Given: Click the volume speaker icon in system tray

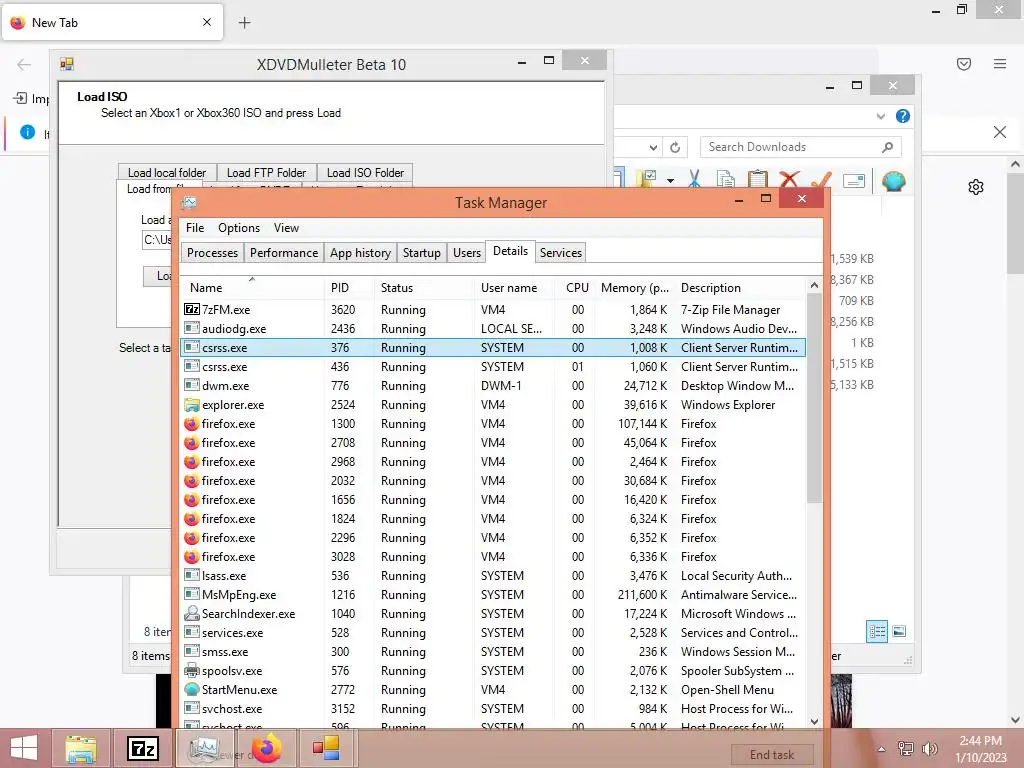Looking at the screenshot, I should [929, 748].
